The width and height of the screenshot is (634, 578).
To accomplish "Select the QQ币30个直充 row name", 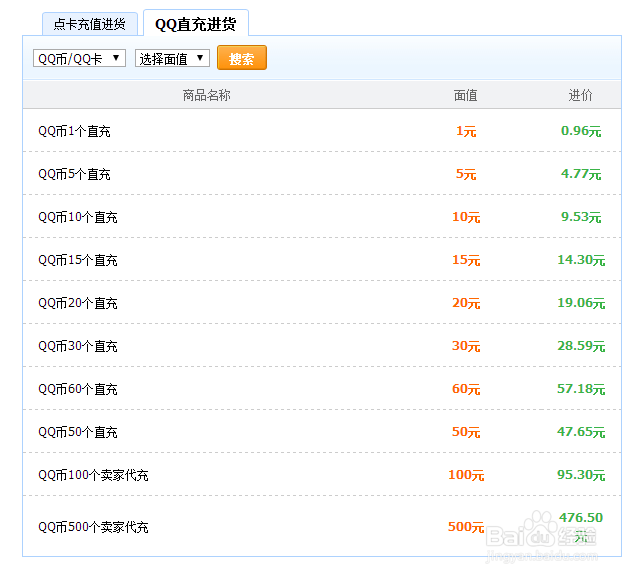I will (x=78, y=346).
